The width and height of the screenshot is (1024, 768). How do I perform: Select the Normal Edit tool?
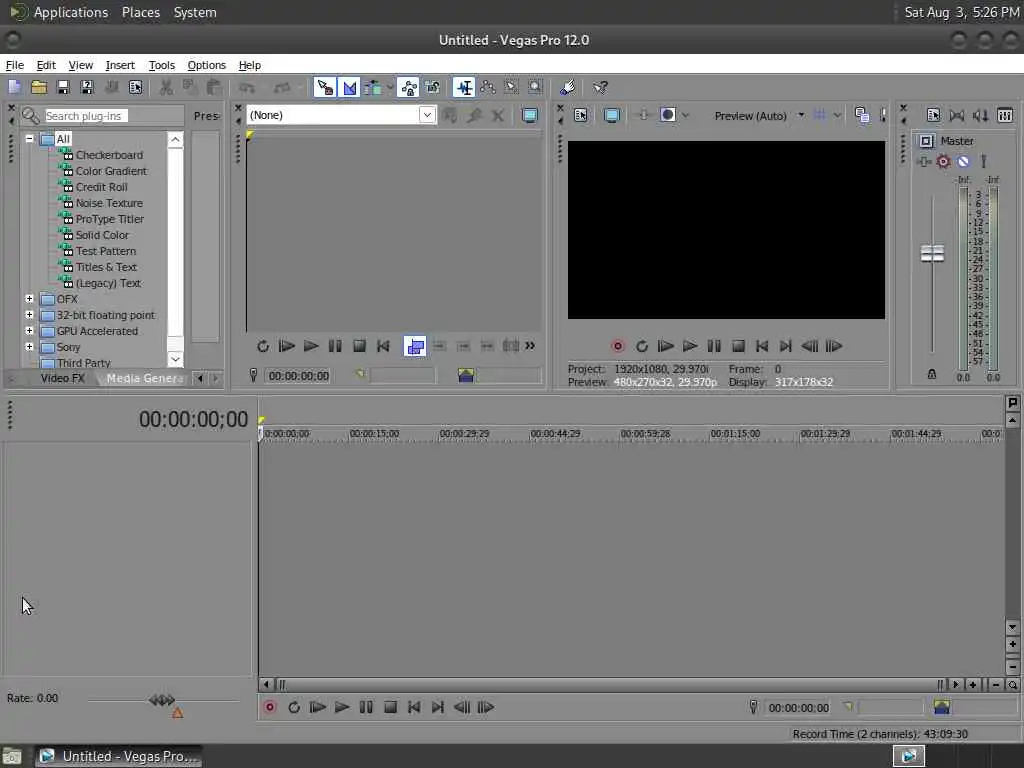(464, 88)
